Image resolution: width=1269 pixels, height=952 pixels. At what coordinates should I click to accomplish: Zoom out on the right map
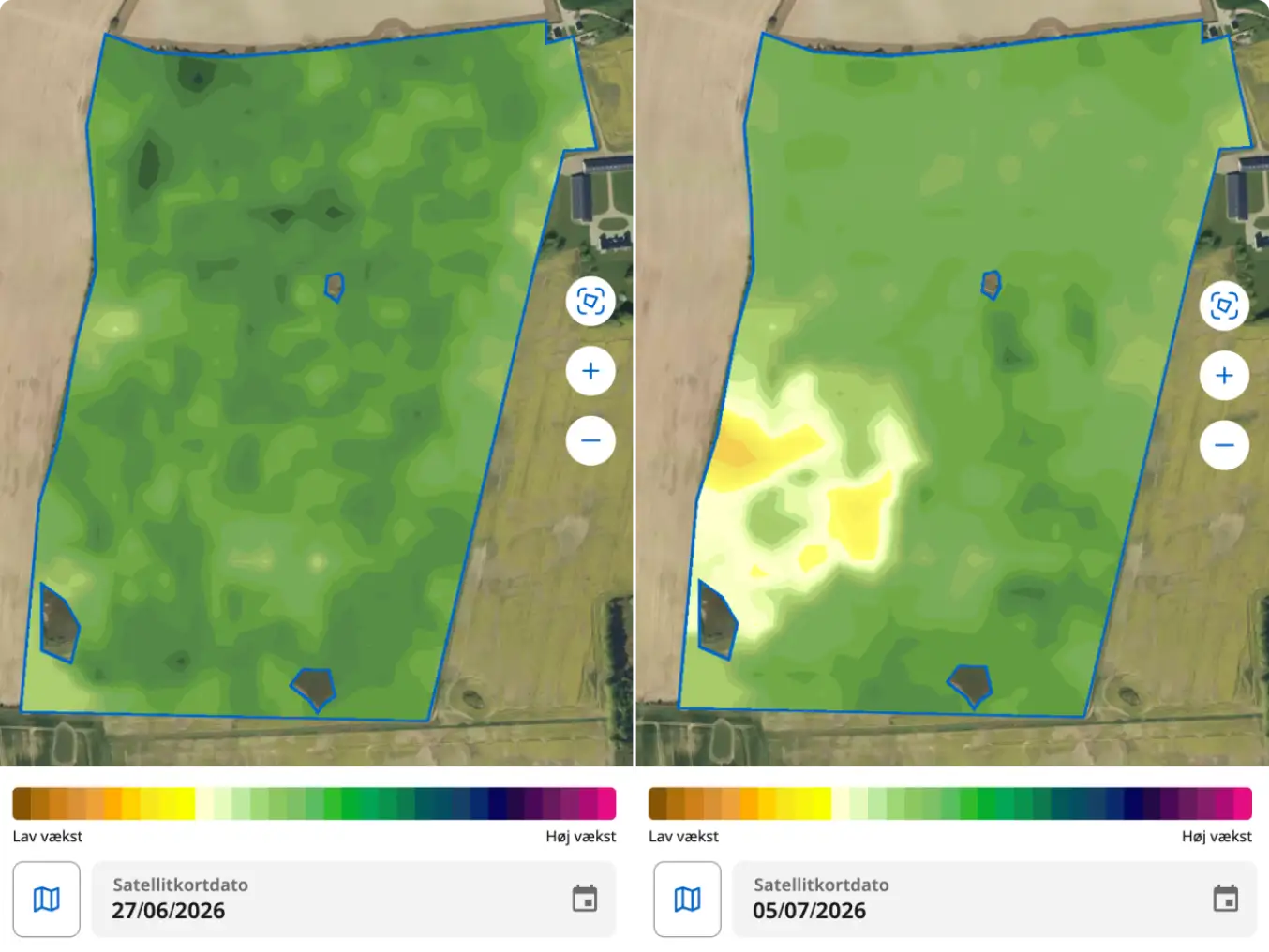[x=1224, y=445]
